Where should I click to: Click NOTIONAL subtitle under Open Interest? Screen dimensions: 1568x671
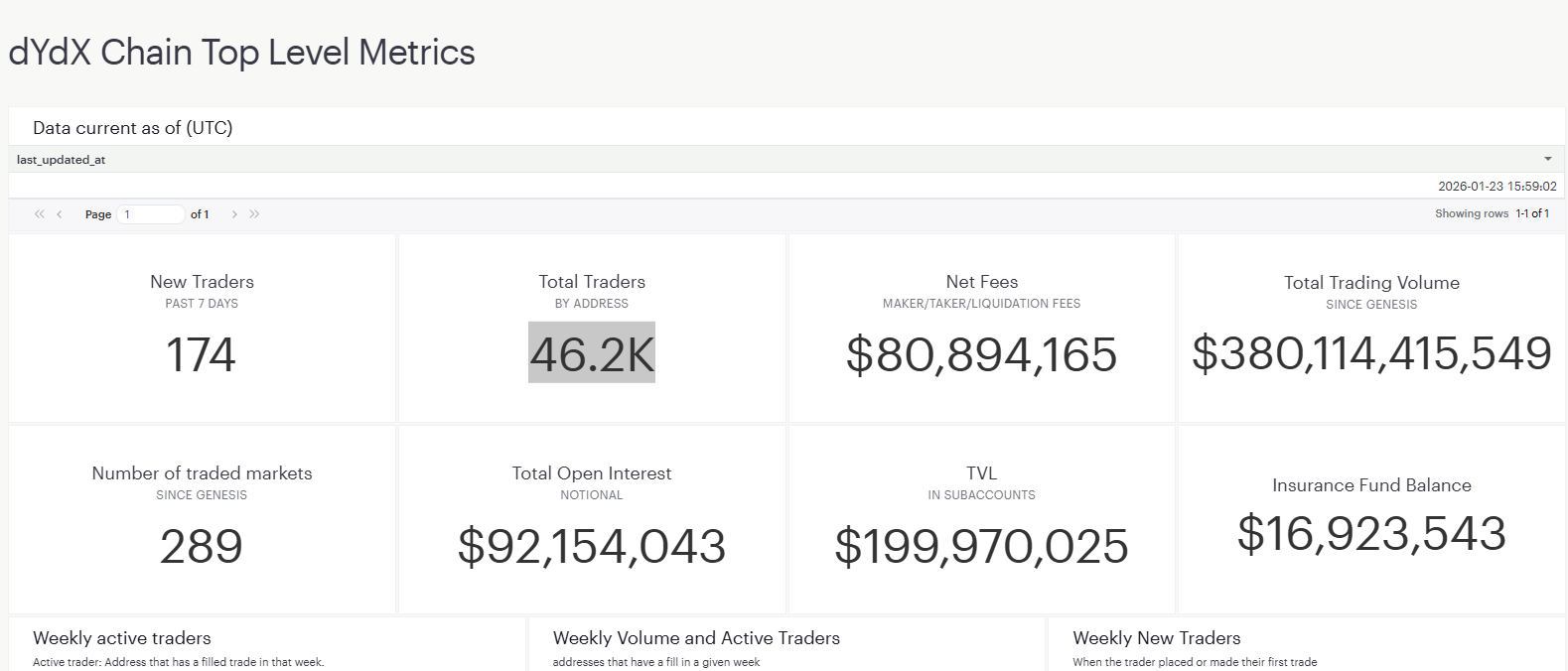pyautogui.click(x=592, y=495)
